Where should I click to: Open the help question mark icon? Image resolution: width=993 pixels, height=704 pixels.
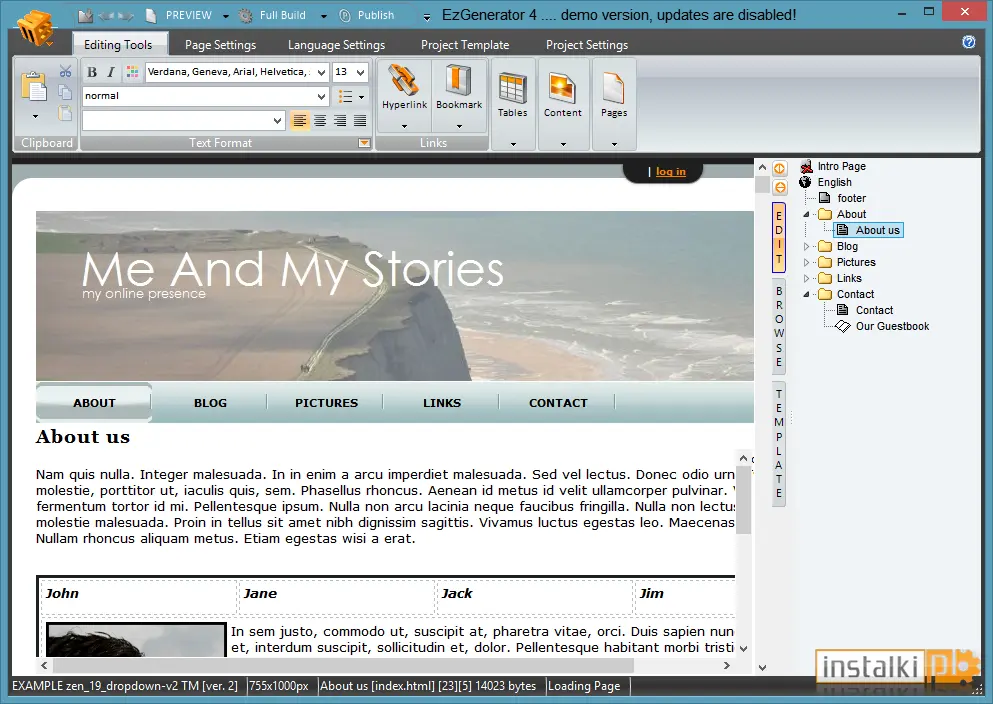(968, 42)
